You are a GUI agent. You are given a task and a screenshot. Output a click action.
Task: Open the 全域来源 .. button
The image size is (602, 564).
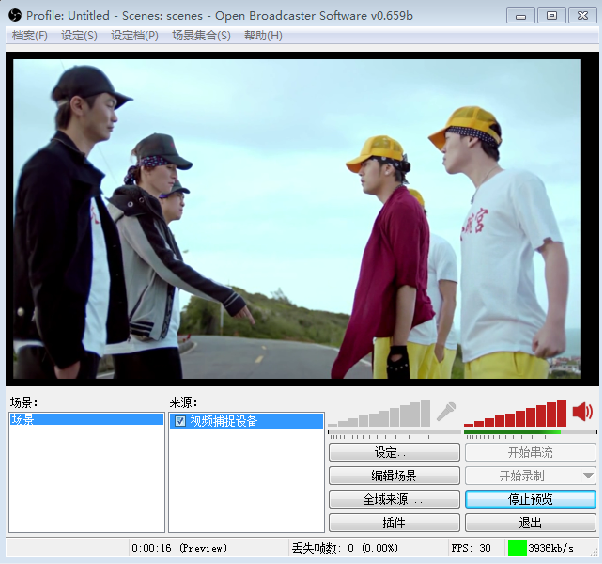(394, 499)
